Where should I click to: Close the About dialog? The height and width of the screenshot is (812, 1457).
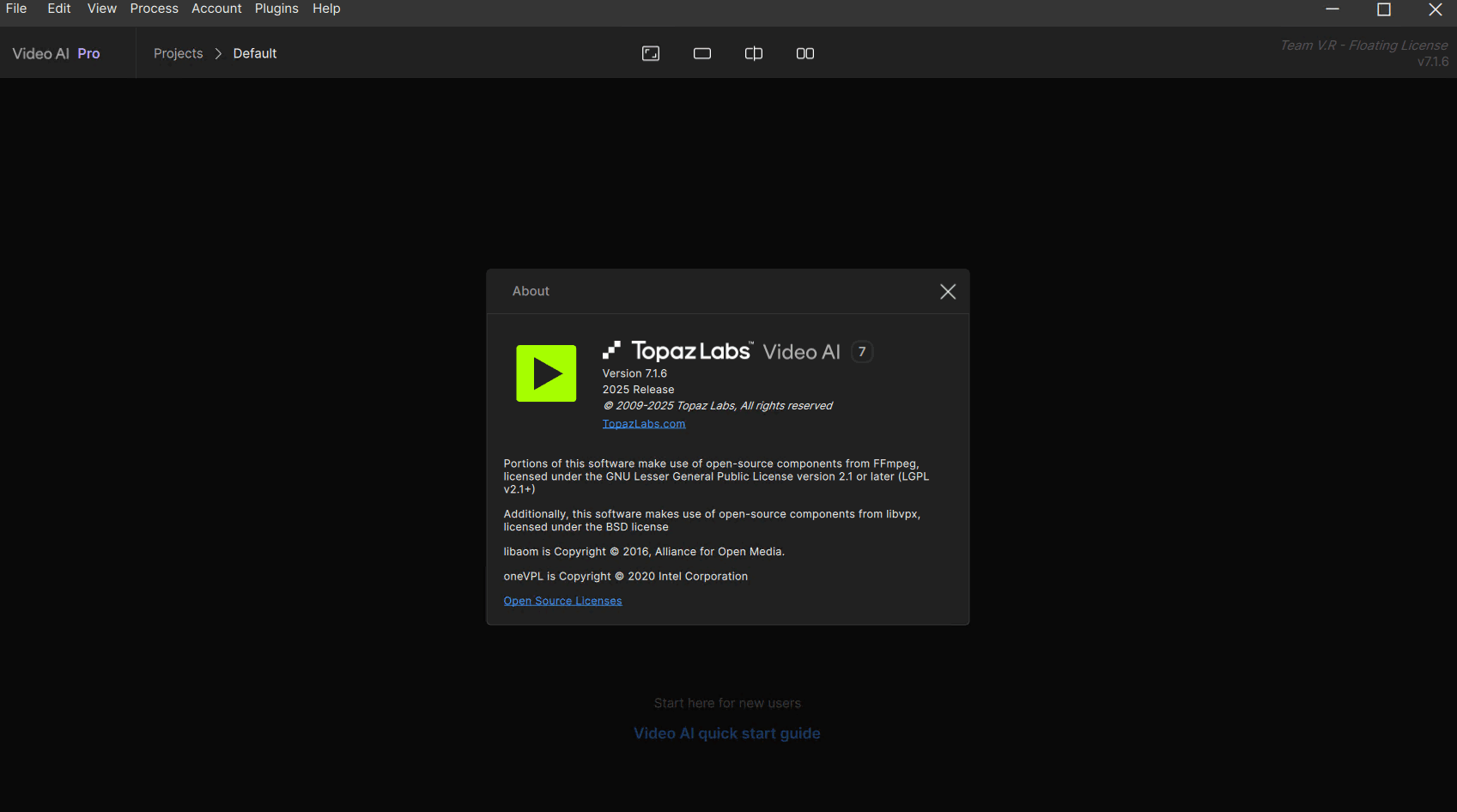click(948, 292)
